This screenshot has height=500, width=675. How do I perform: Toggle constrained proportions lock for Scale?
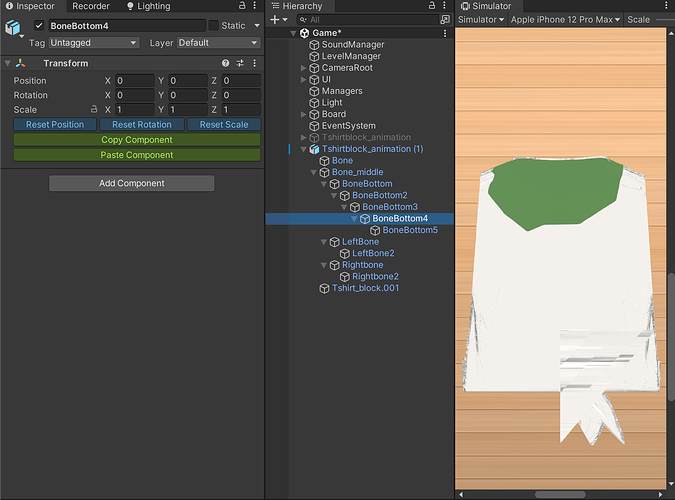pos(94,109)
